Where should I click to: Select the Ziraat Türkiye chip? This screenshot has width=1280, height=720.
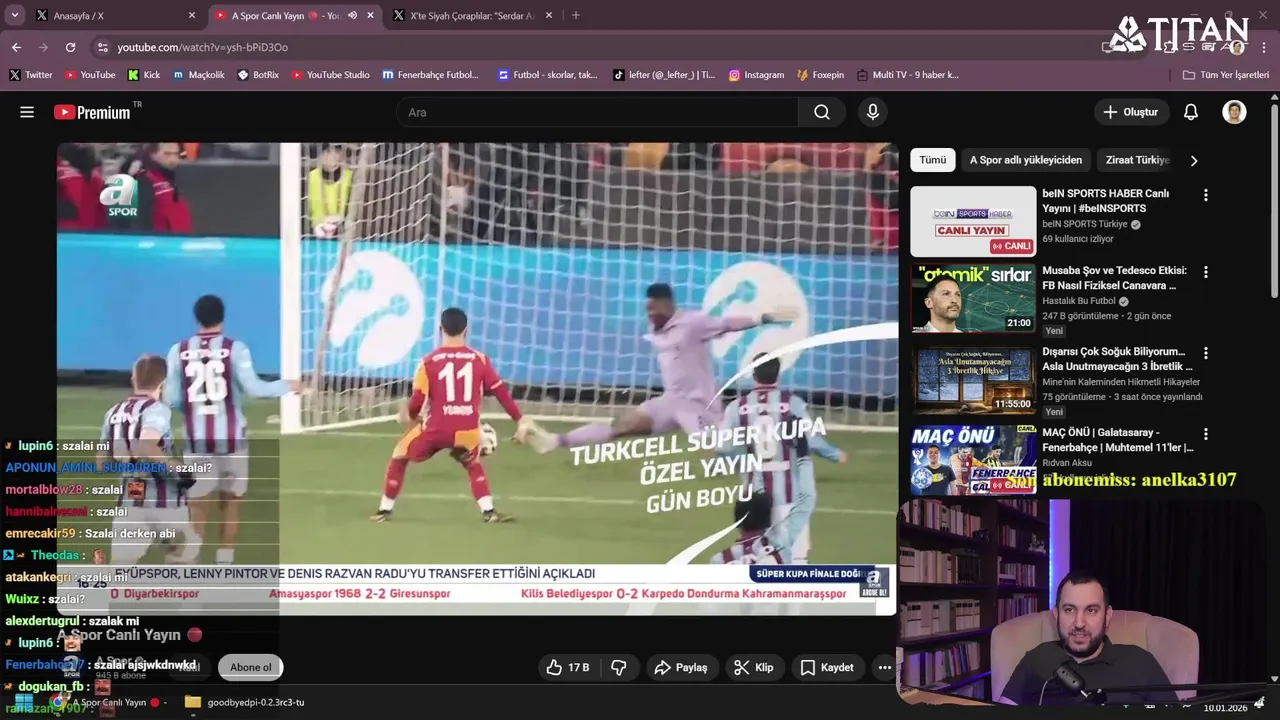[x=1137, y=160]
